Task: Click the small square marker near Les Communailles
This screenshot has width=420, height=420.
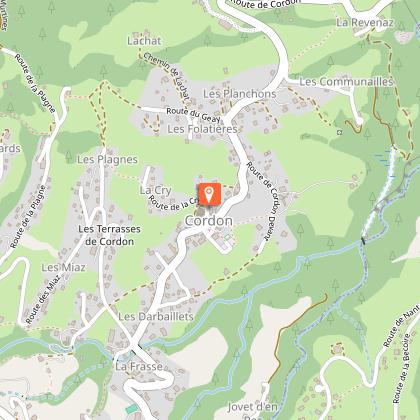Action: tap(339, 132)
